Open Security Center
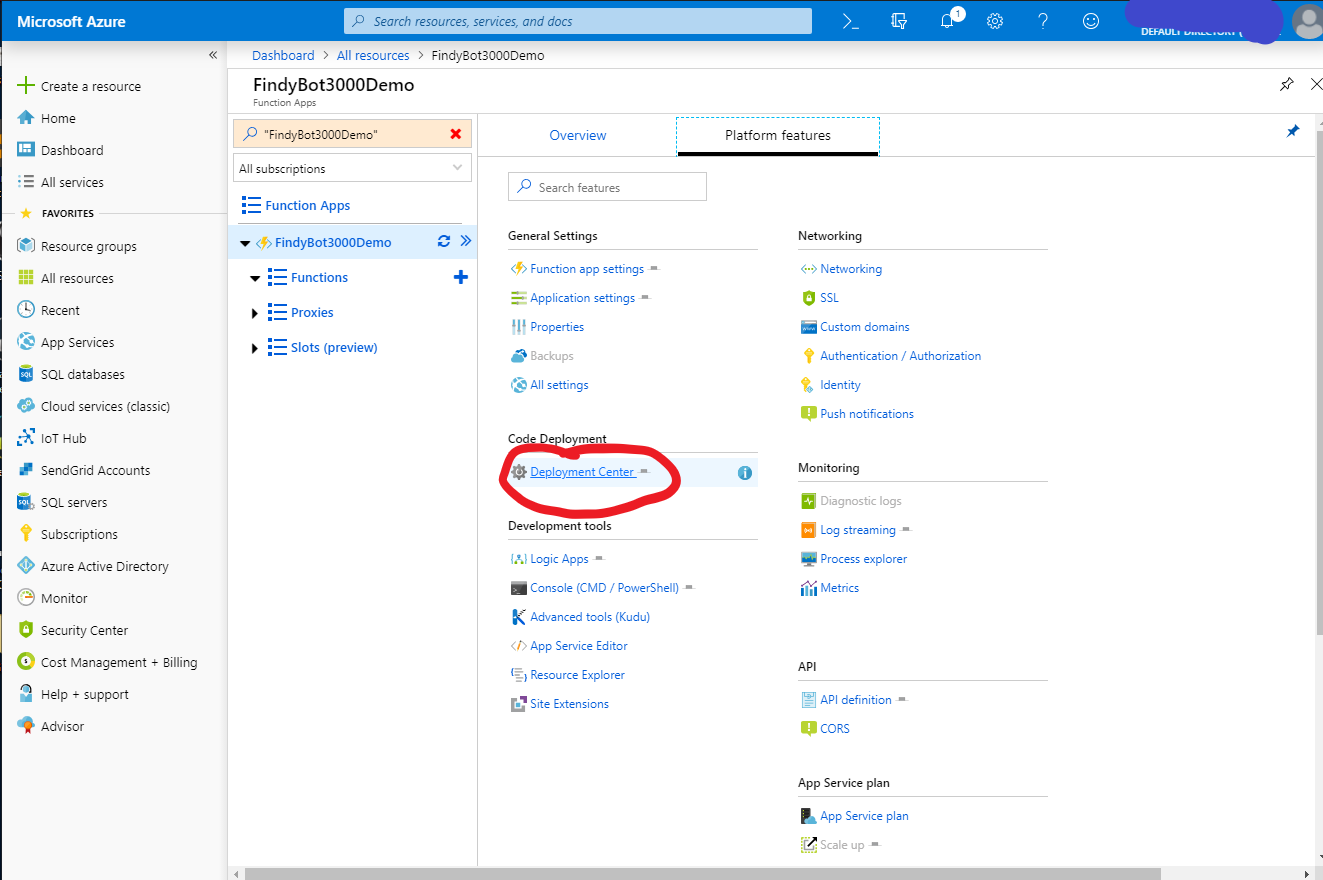This screenshot has width=1323, height=880. click(x=84, y=630)
